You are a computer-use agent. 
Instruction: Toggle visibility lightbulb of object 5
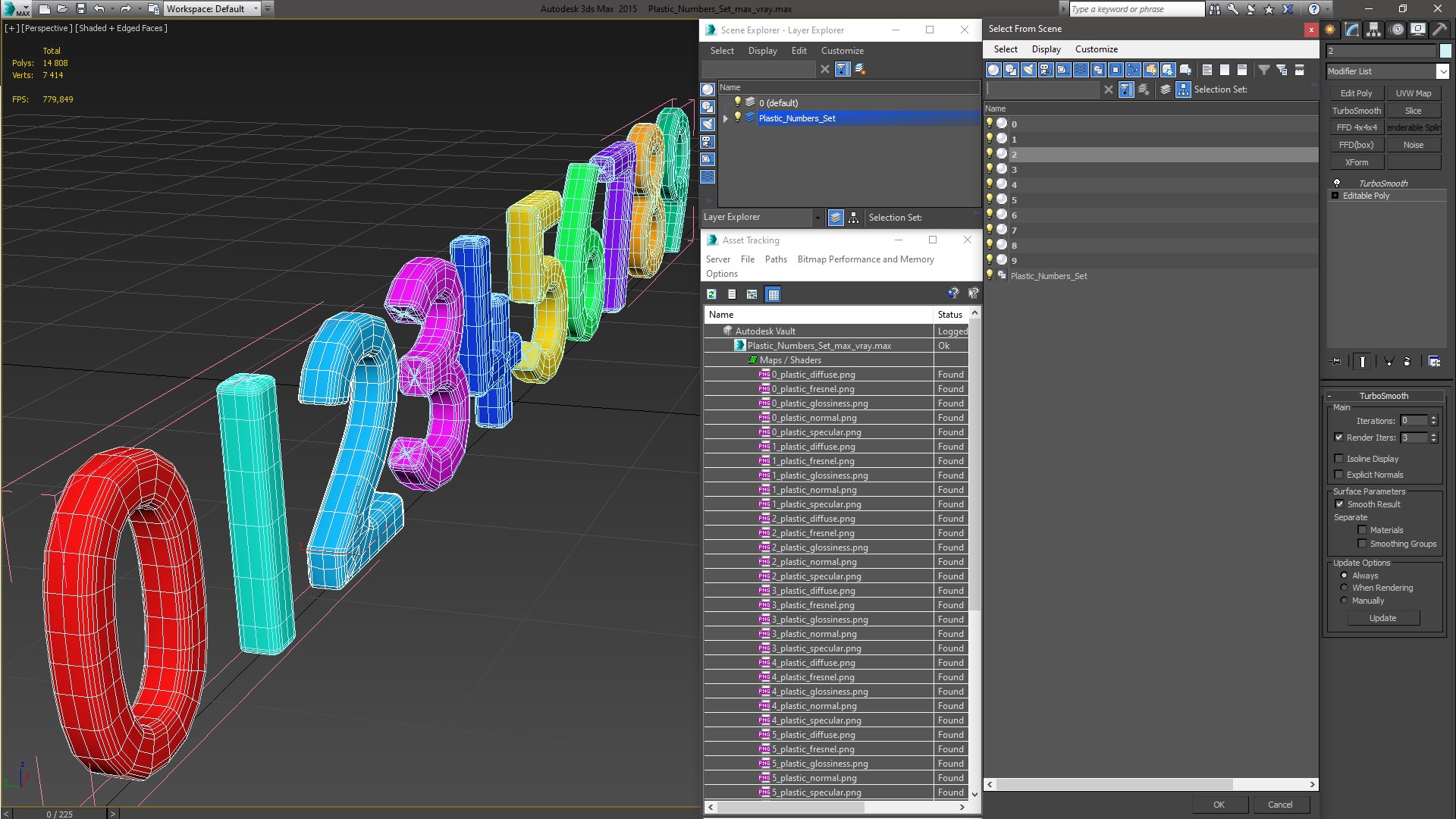(990, 199)
